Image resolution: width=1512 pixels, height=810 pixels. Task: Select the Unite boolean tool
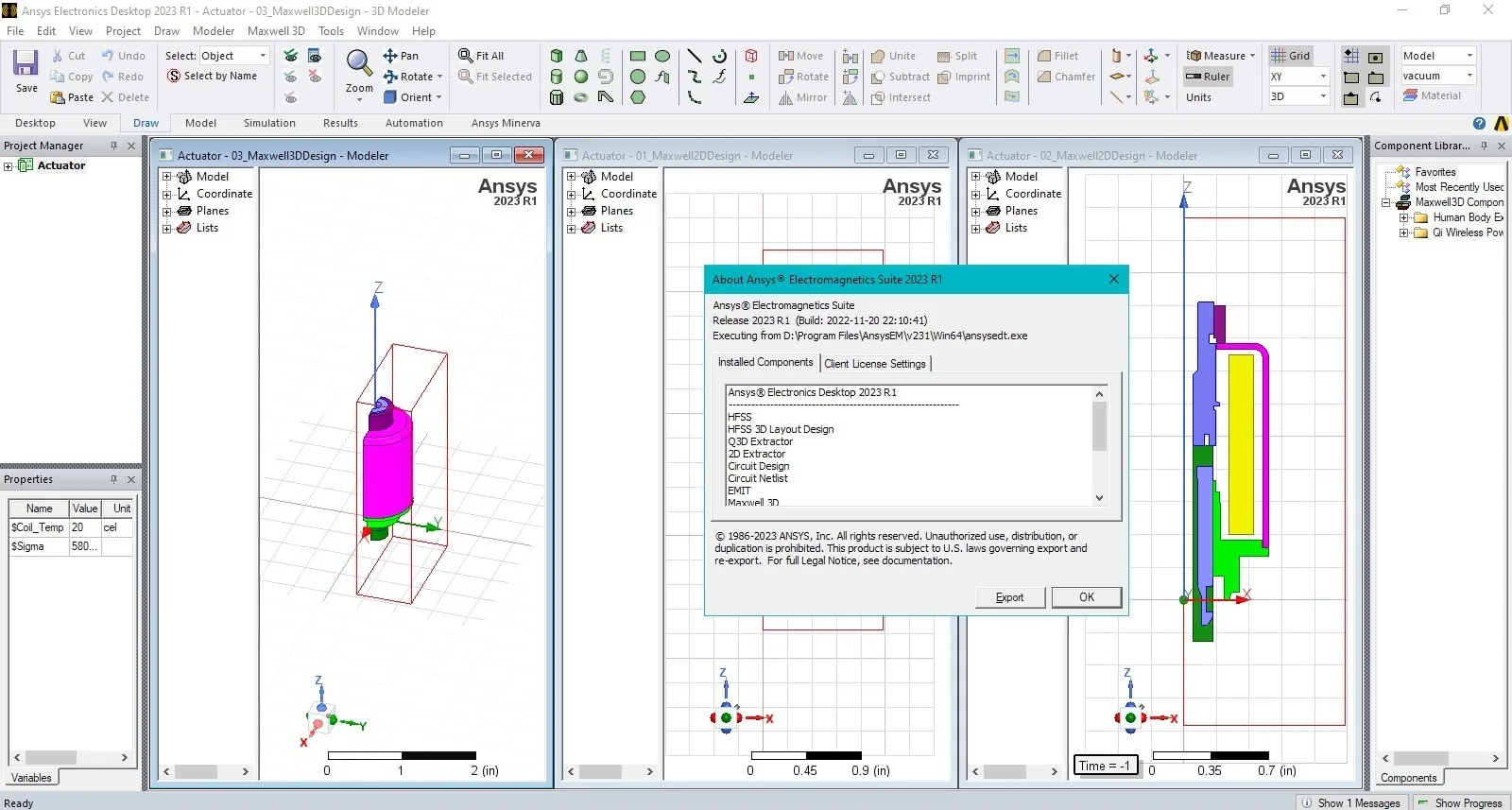pos(878,56)
